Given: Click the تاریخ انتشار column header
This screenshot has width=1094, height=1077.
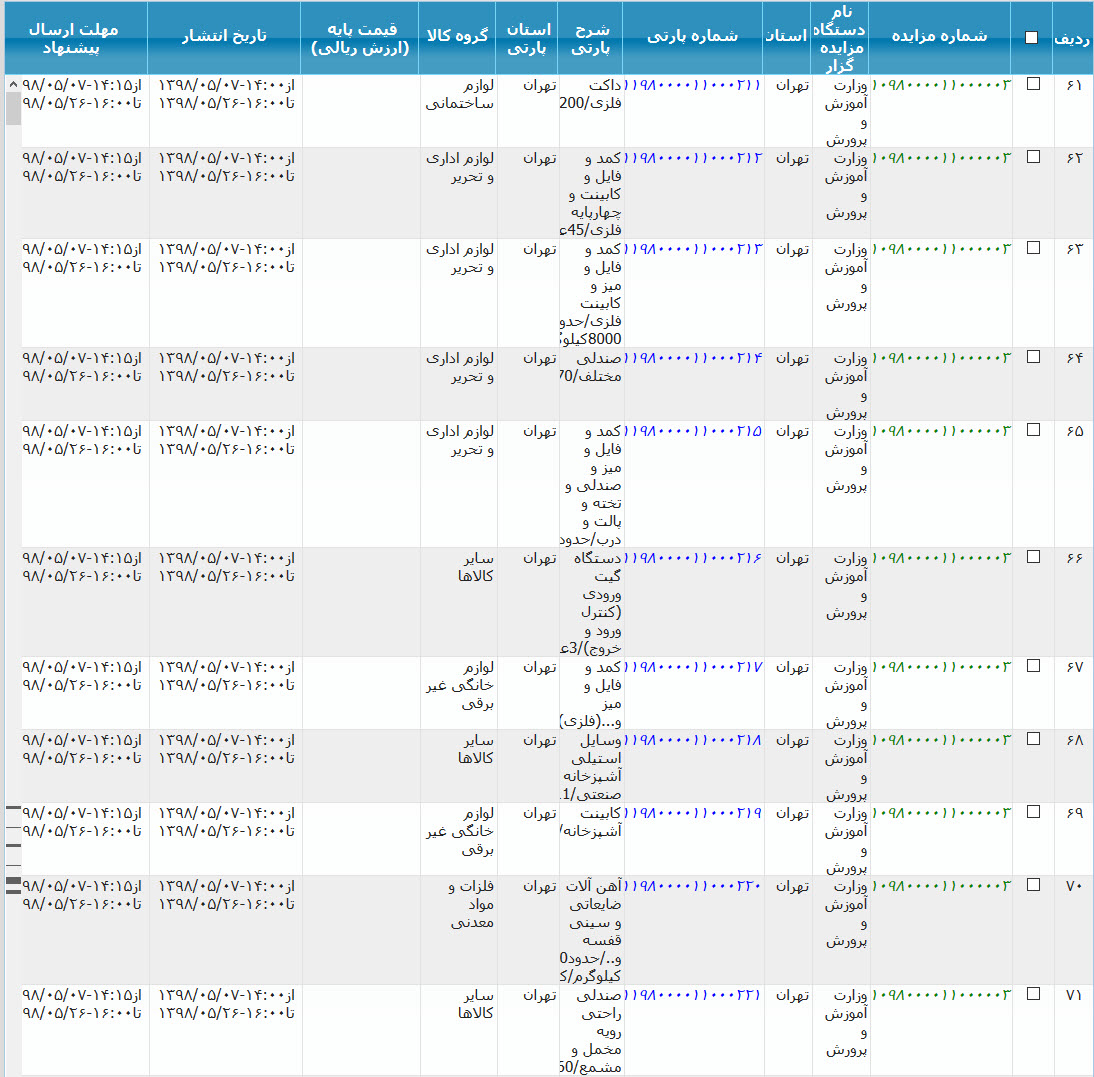Looking at the screenshot, I should 224,36.
